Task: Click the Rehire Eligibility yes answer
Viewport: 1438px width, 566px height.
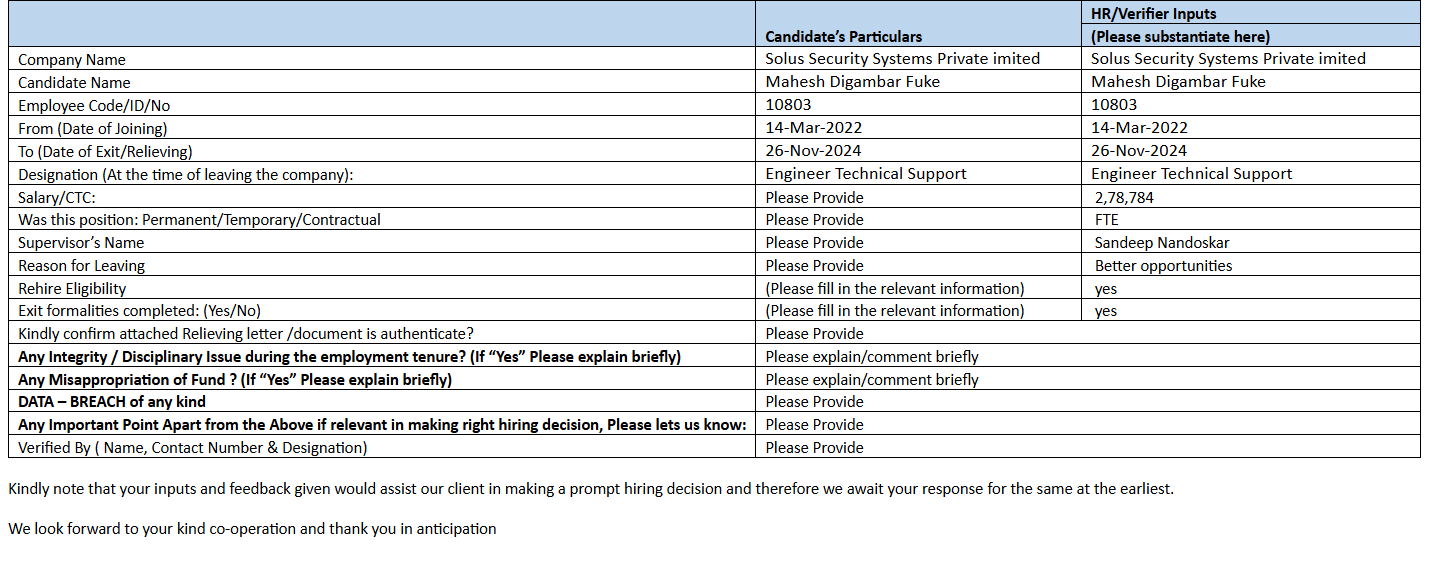Action: [x=1106, y=289]
